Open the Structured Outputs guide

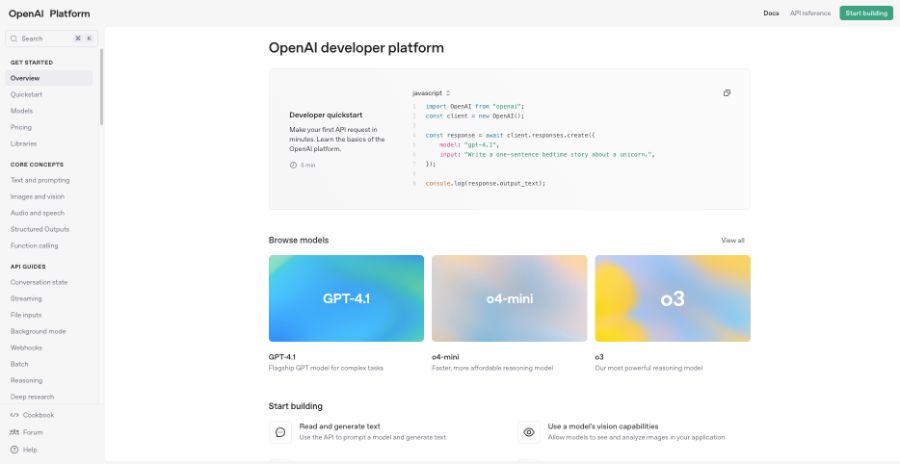40,229
